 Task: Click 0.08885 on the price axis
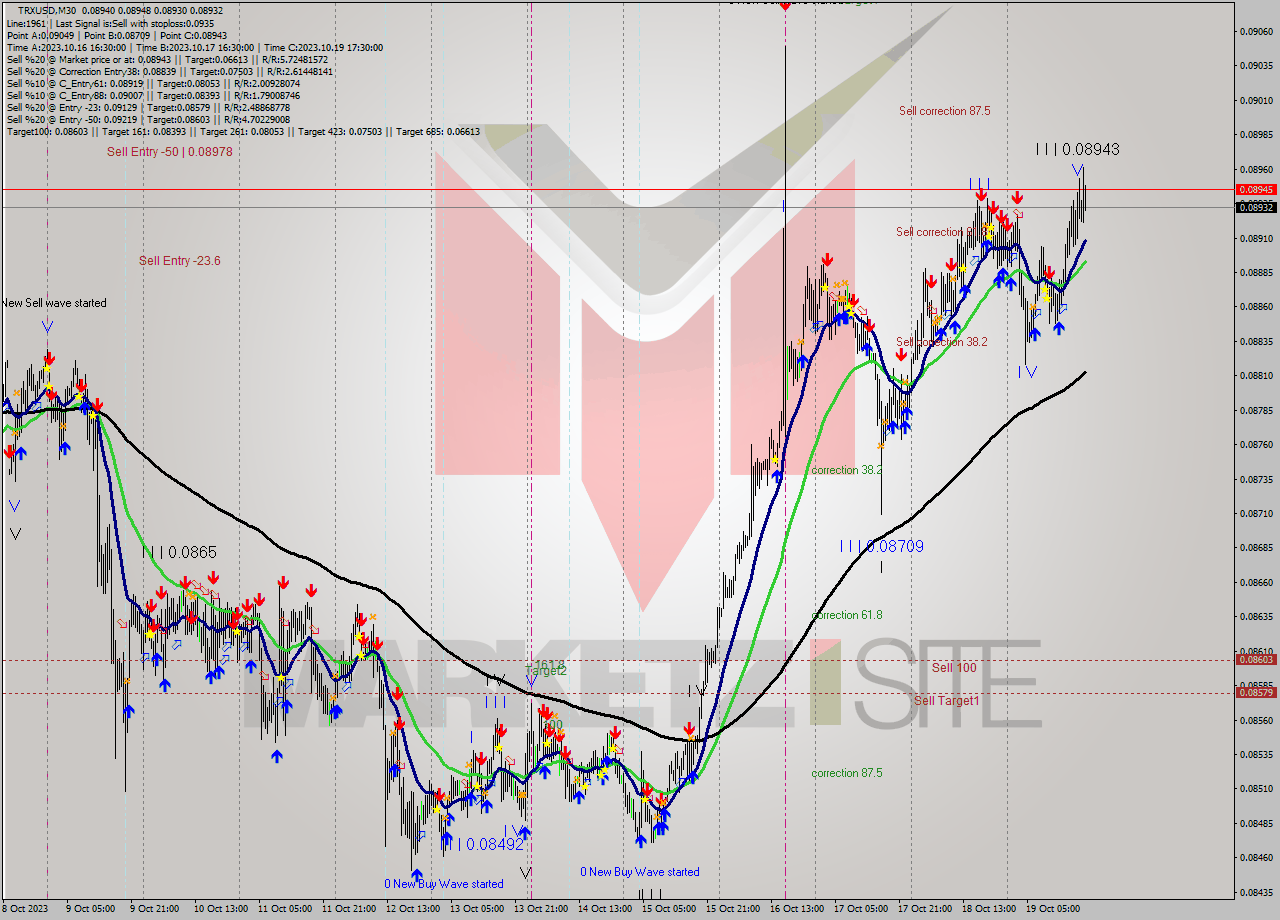tap(1257, 272)
